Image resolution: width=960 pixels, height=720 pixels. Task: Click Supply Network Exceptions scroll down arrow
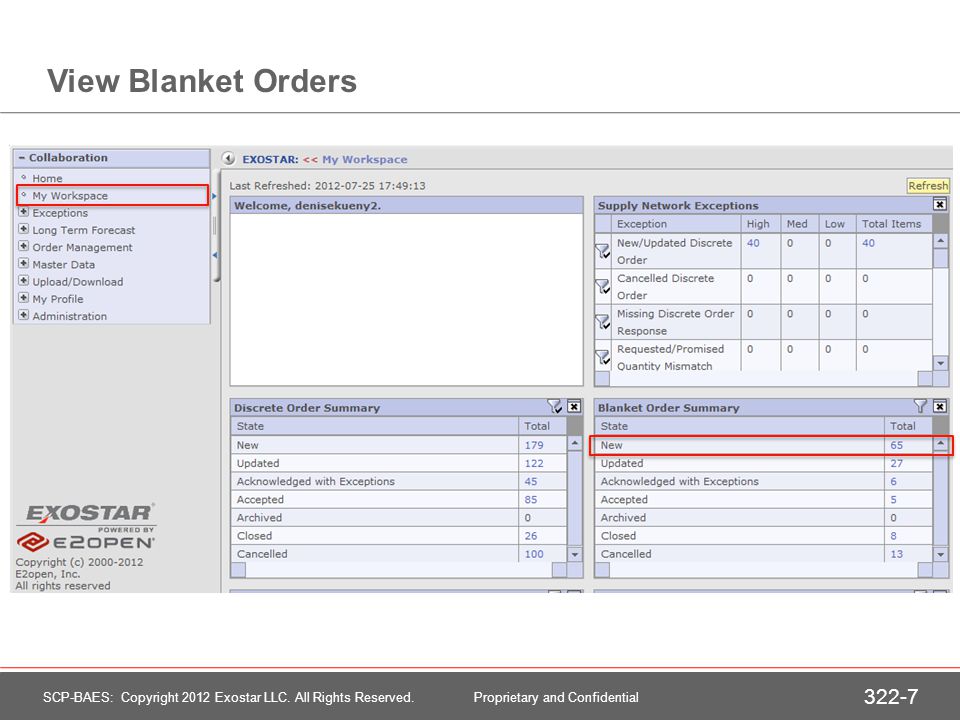pos(940,363)
